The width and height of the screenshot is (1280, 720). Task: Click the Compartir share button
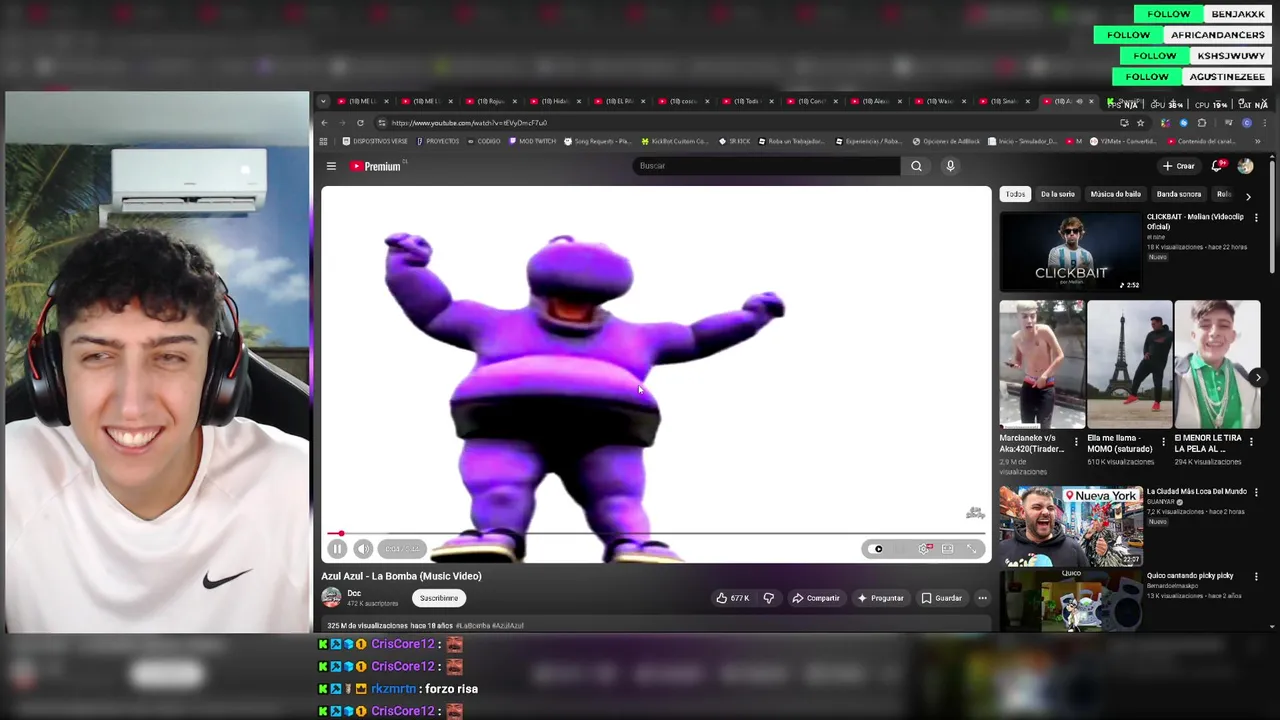(816, 598)
